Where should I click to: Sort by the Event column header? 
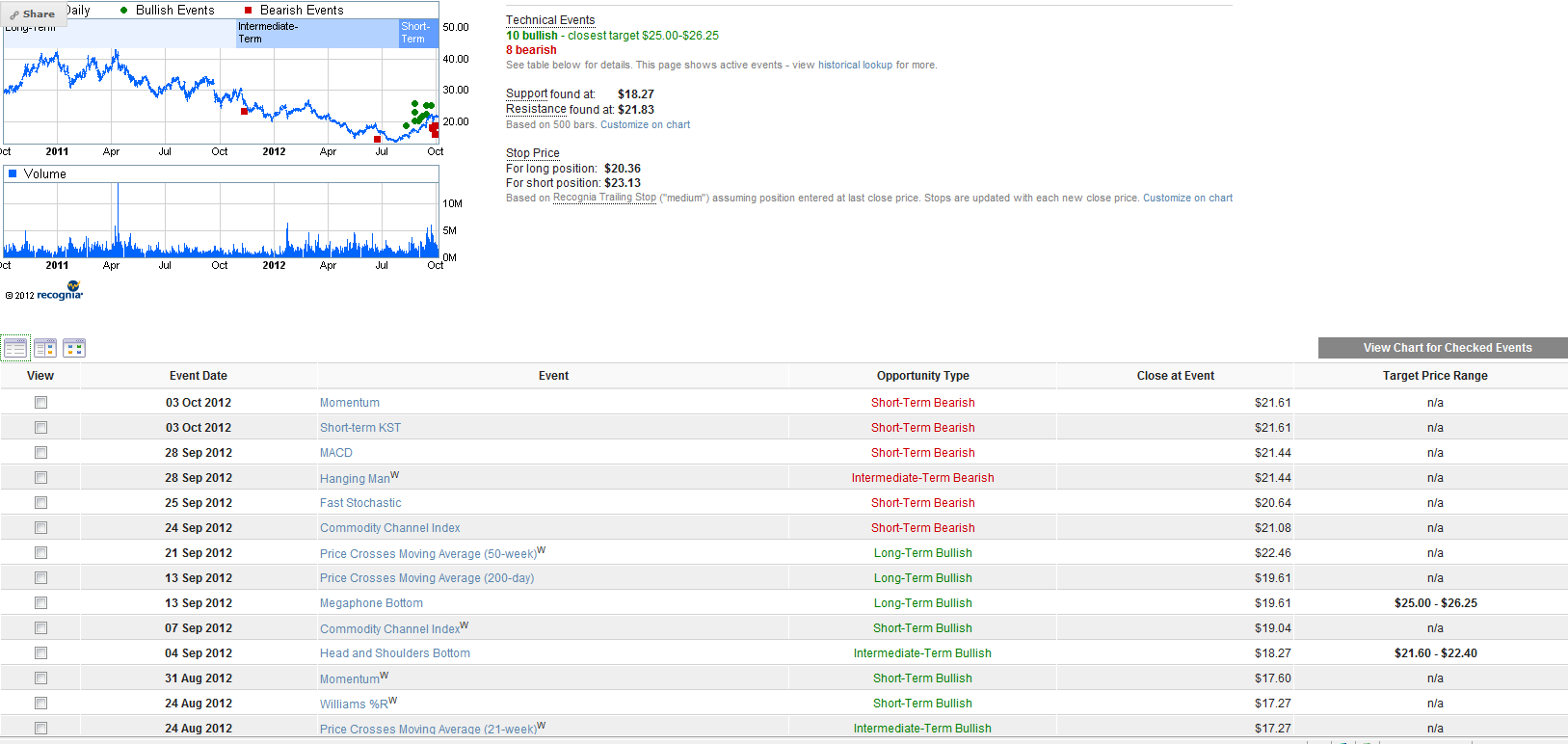tap(553, 376)
